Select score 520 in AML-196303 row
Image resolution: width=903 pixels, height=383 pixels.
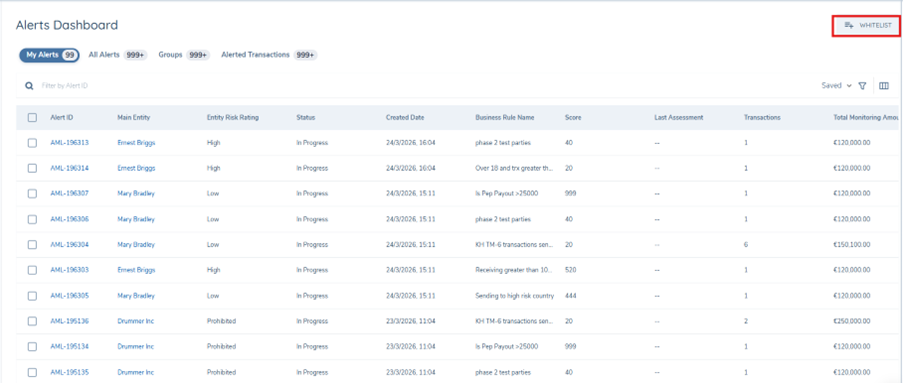point(570,270)
